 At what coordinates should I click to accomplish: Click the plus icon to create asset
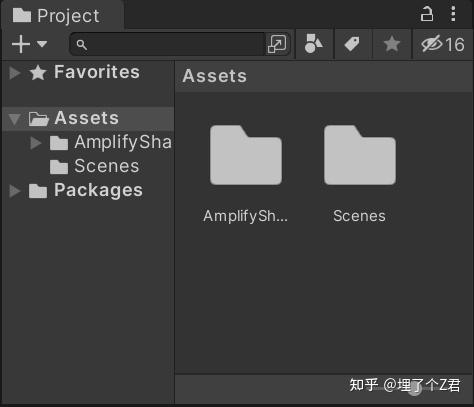[x=21, y=44]
